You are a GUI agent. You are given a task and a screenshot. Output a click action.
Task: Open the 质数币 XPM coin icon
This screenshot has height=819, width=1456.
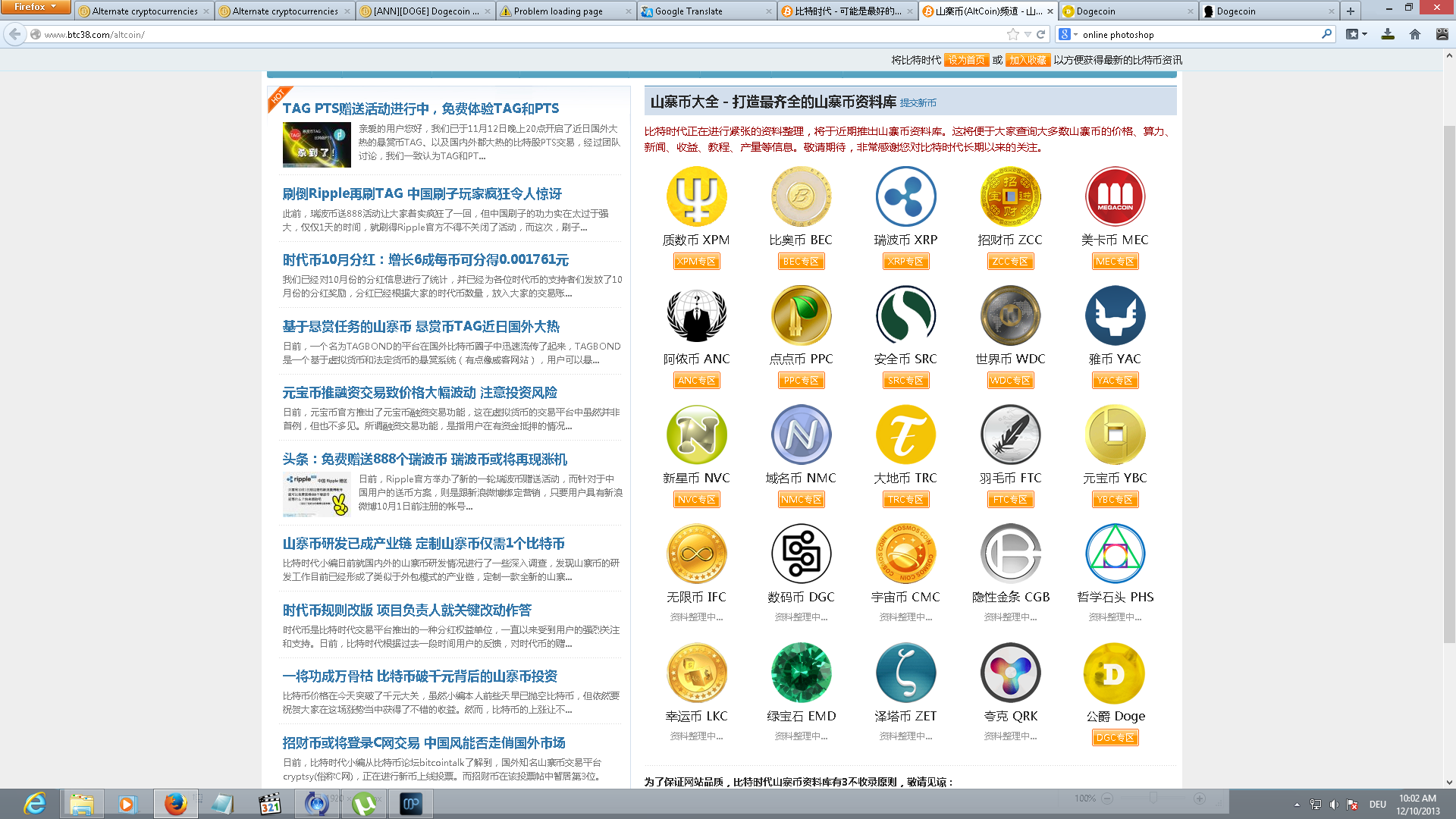pyautogui.click(x=696, y=196)
